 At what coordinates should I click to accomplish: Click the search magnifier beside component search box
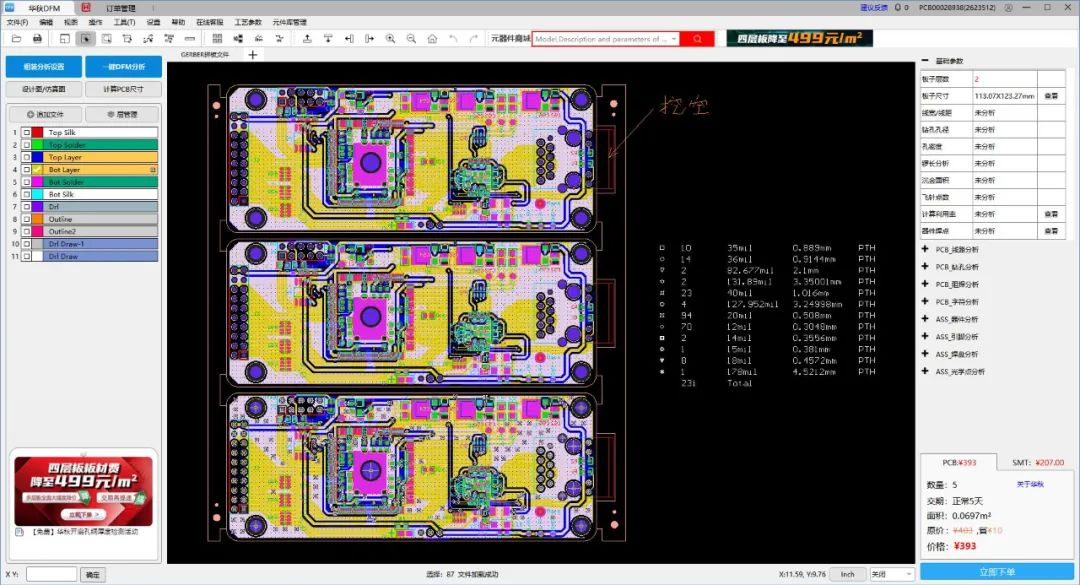(700, 39)
